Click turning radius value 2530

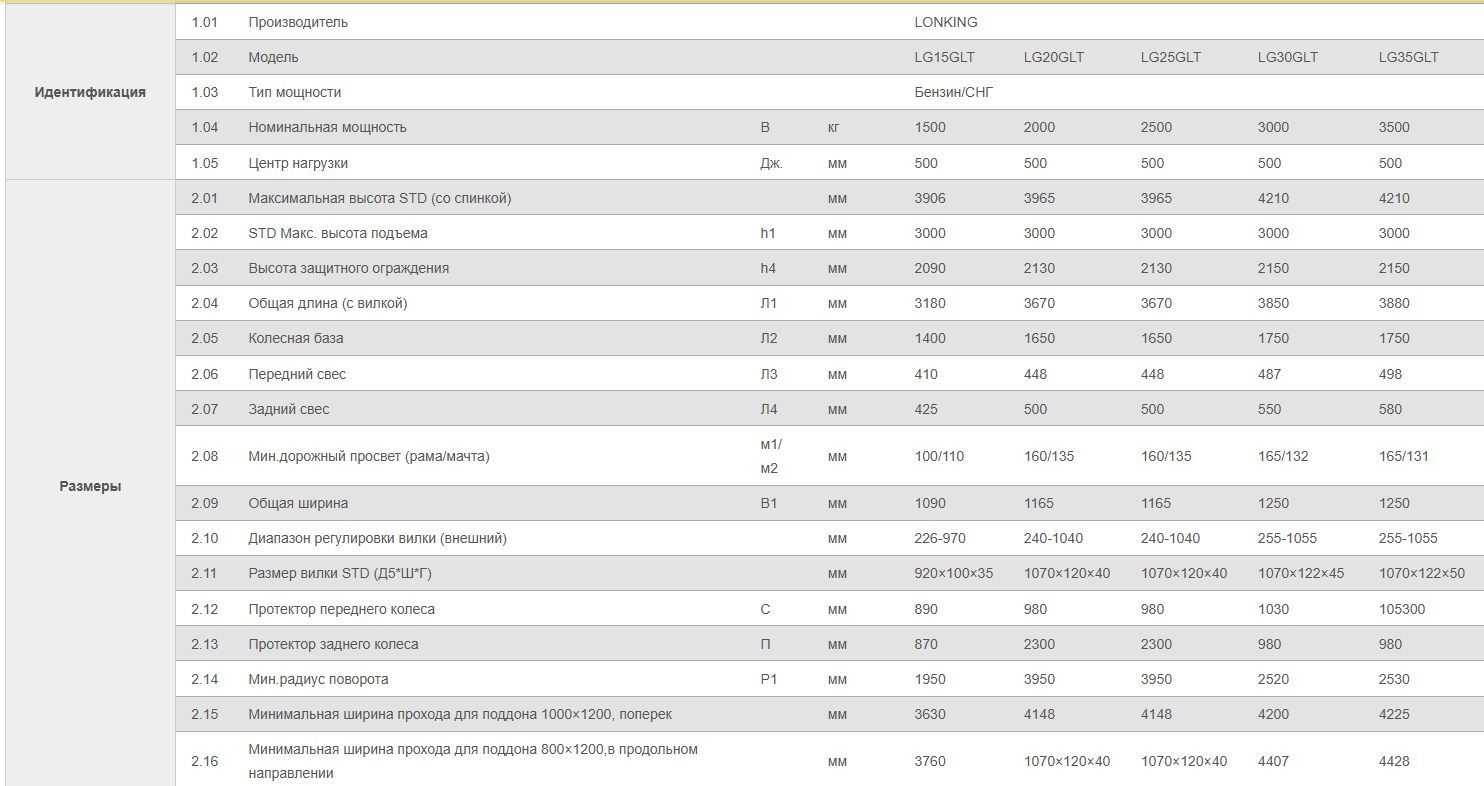1394,679
